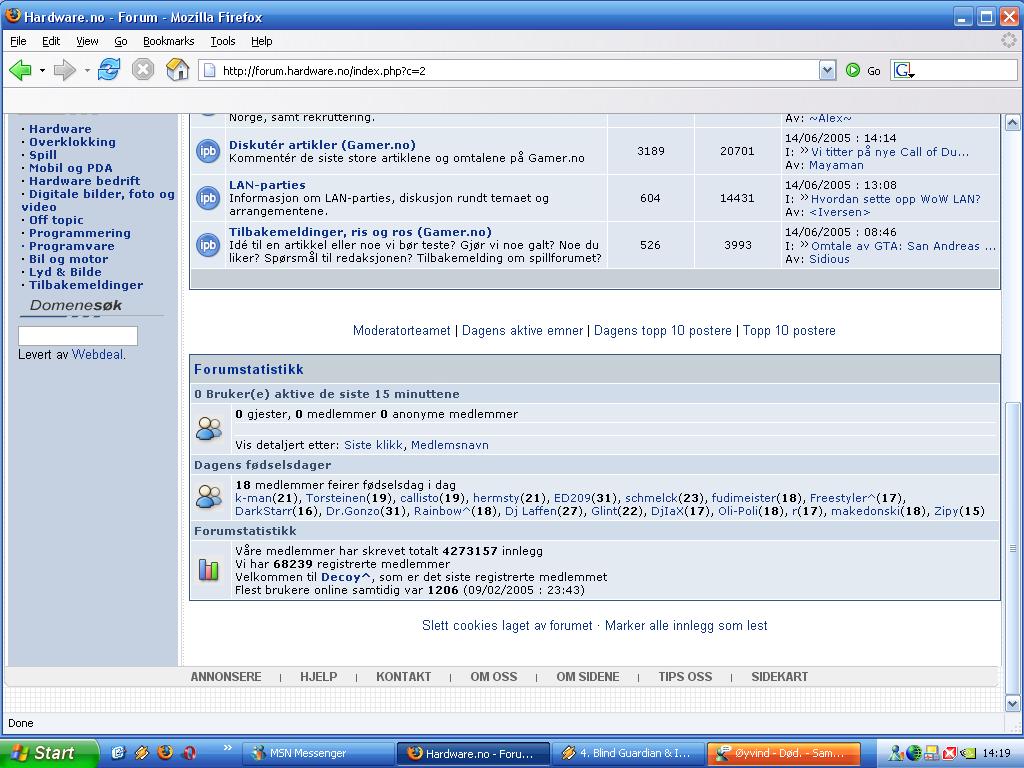Open the Home page icon
The width and height of the screenshot is (1024, 768).
click(x=177, y=69)
